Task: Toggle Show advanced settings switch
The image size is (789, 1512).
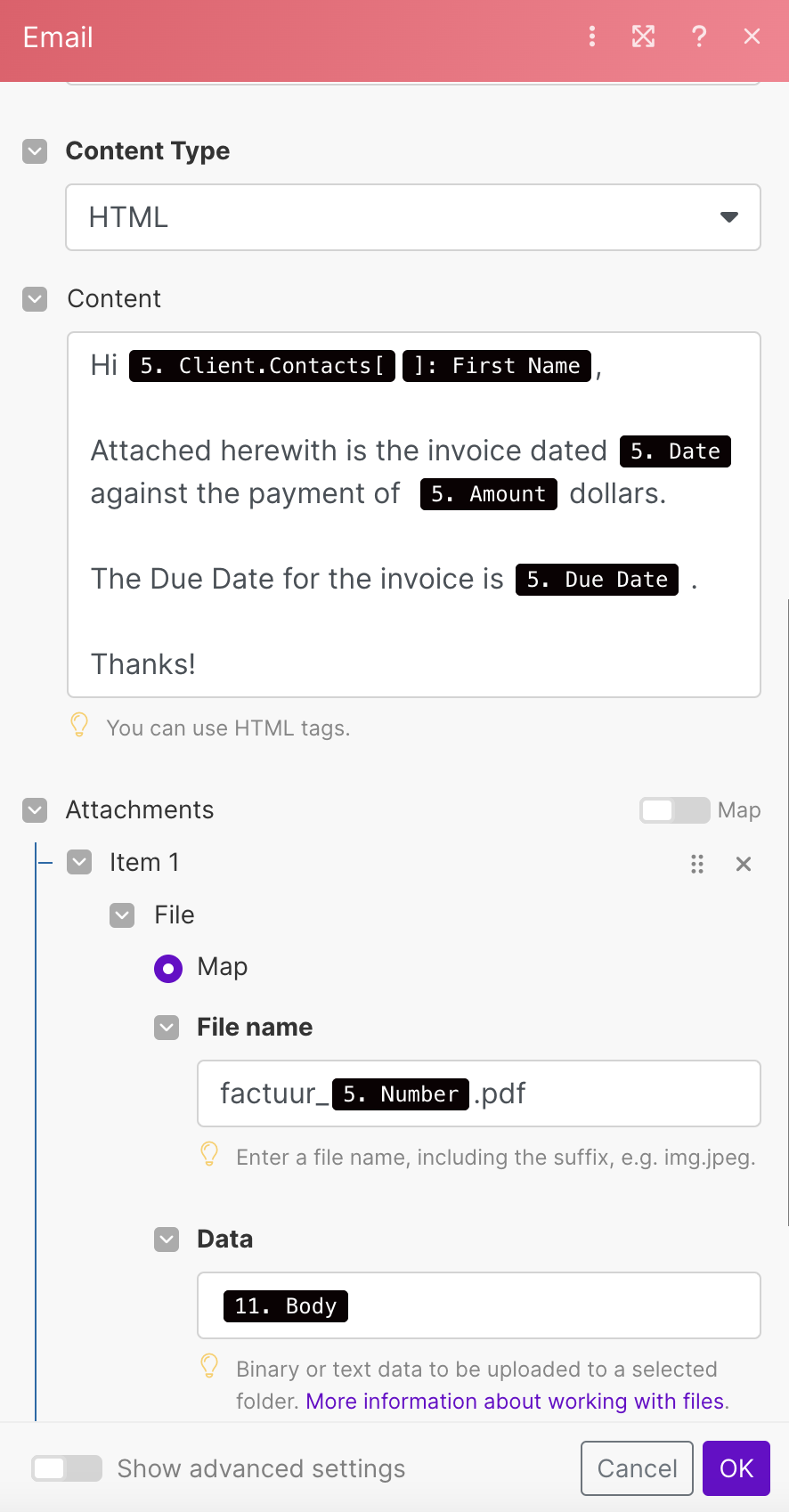Action: (67, 1468)
